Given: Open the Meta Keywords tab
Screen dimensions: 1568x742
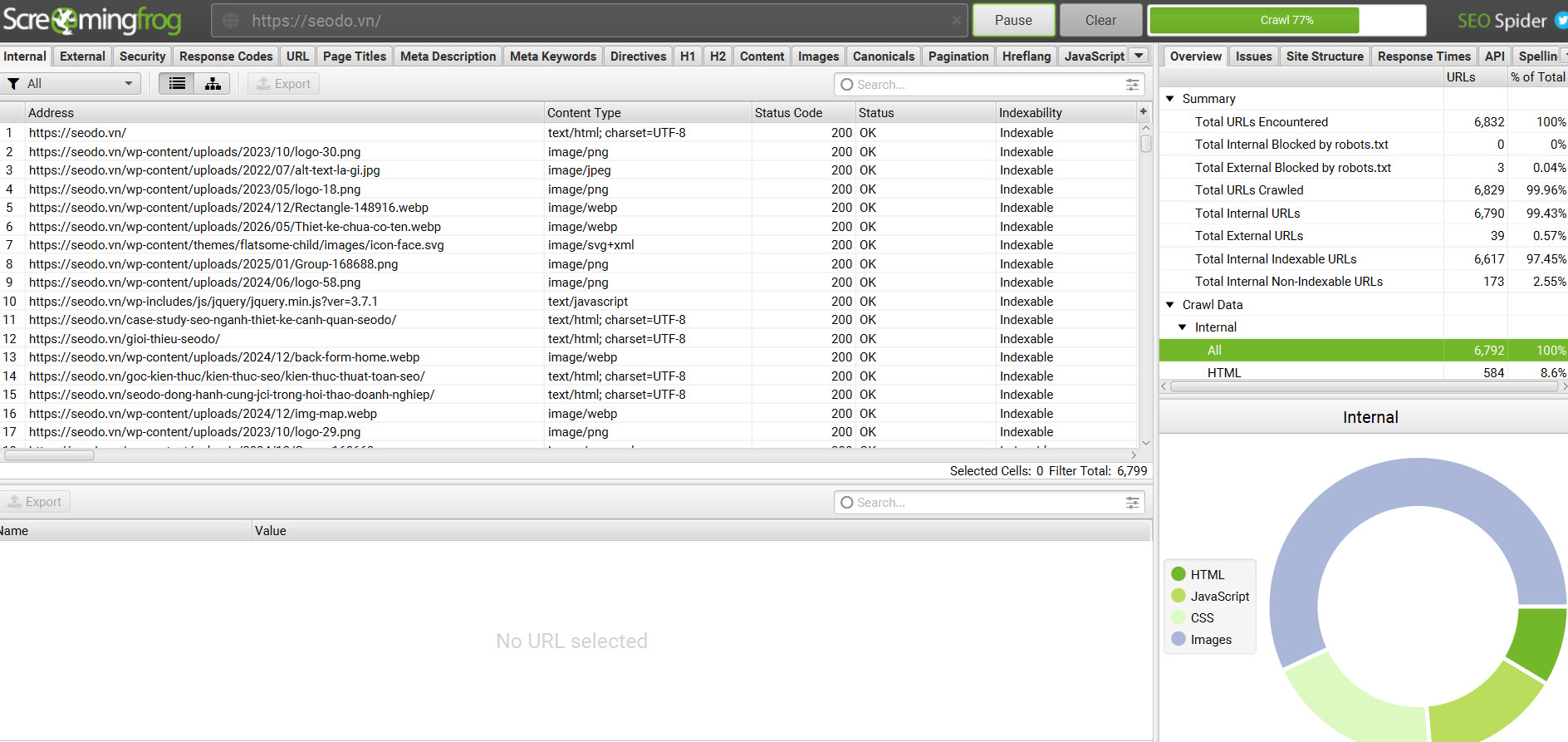Looking at the screenshot, I should click(553, 57).
